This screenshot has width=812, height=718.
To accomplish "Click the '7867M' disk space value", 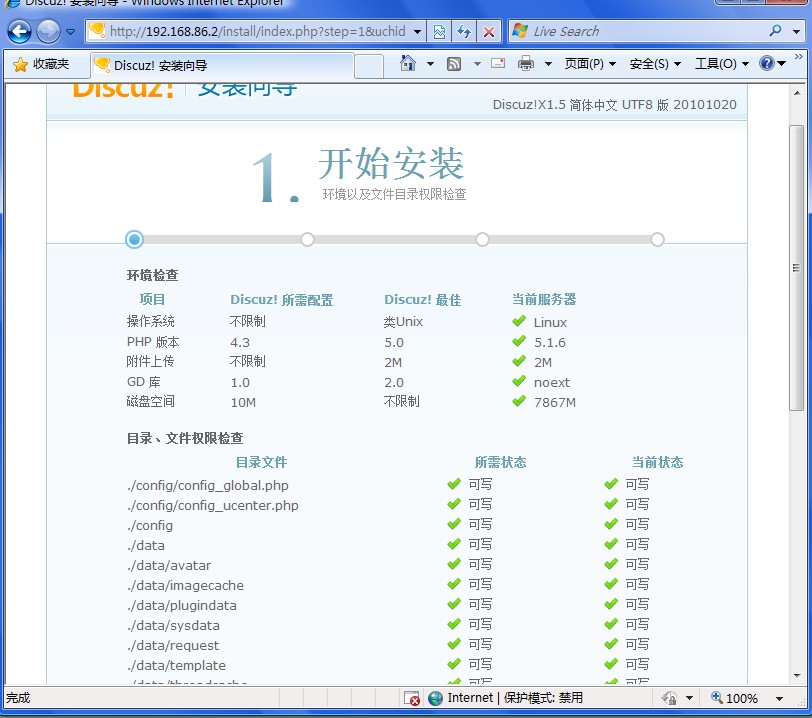I will click(555, 403).
